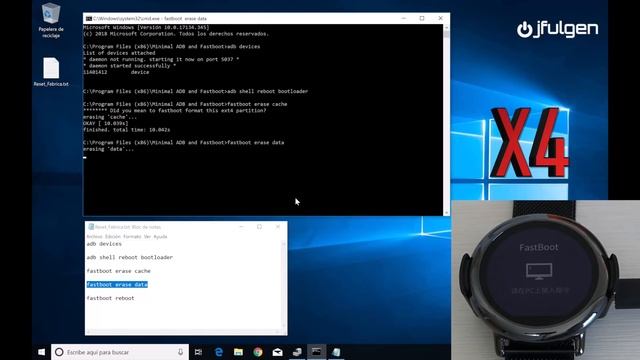Click 'adb shell reboot bootloader' line in Notepad

coord(129,257)
